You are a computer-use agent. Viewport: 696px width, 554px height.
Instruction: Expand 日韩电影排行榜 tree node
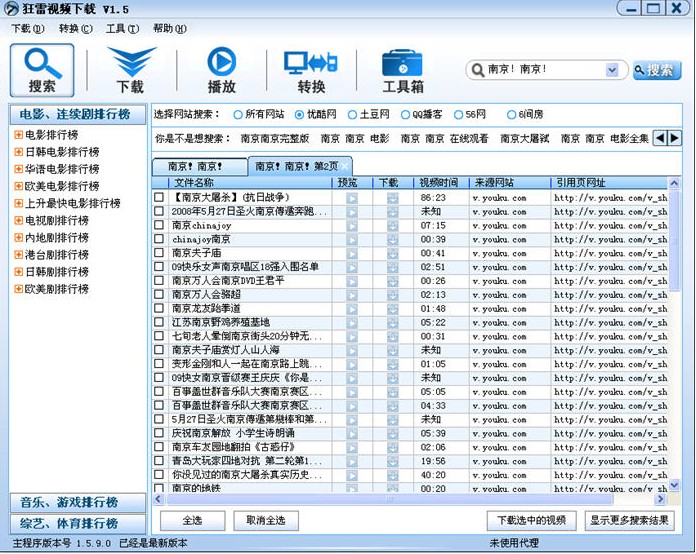pyautogui.click(x=18, y=152)
